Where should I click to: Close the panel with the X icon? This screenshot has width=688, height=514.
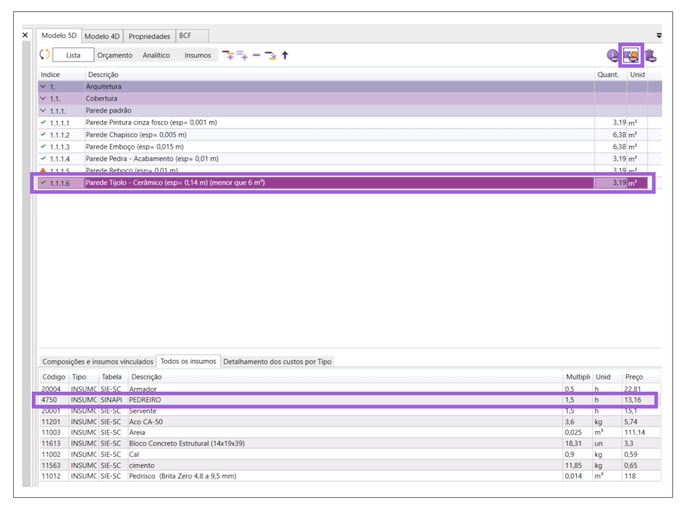pos(25,35)
